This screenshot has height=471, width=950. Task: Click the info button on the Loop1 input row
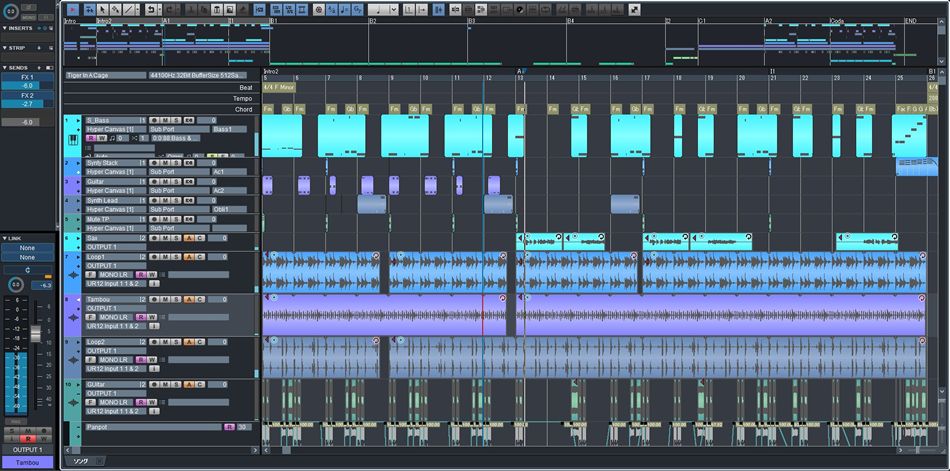154,284
